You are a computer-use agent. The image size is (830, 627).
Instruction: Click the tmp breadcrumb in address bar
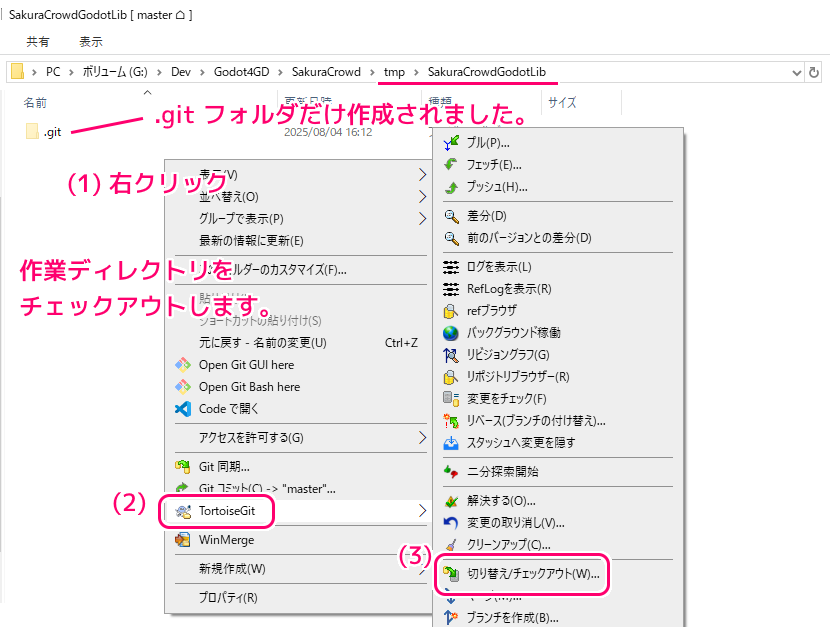(394, 72)
